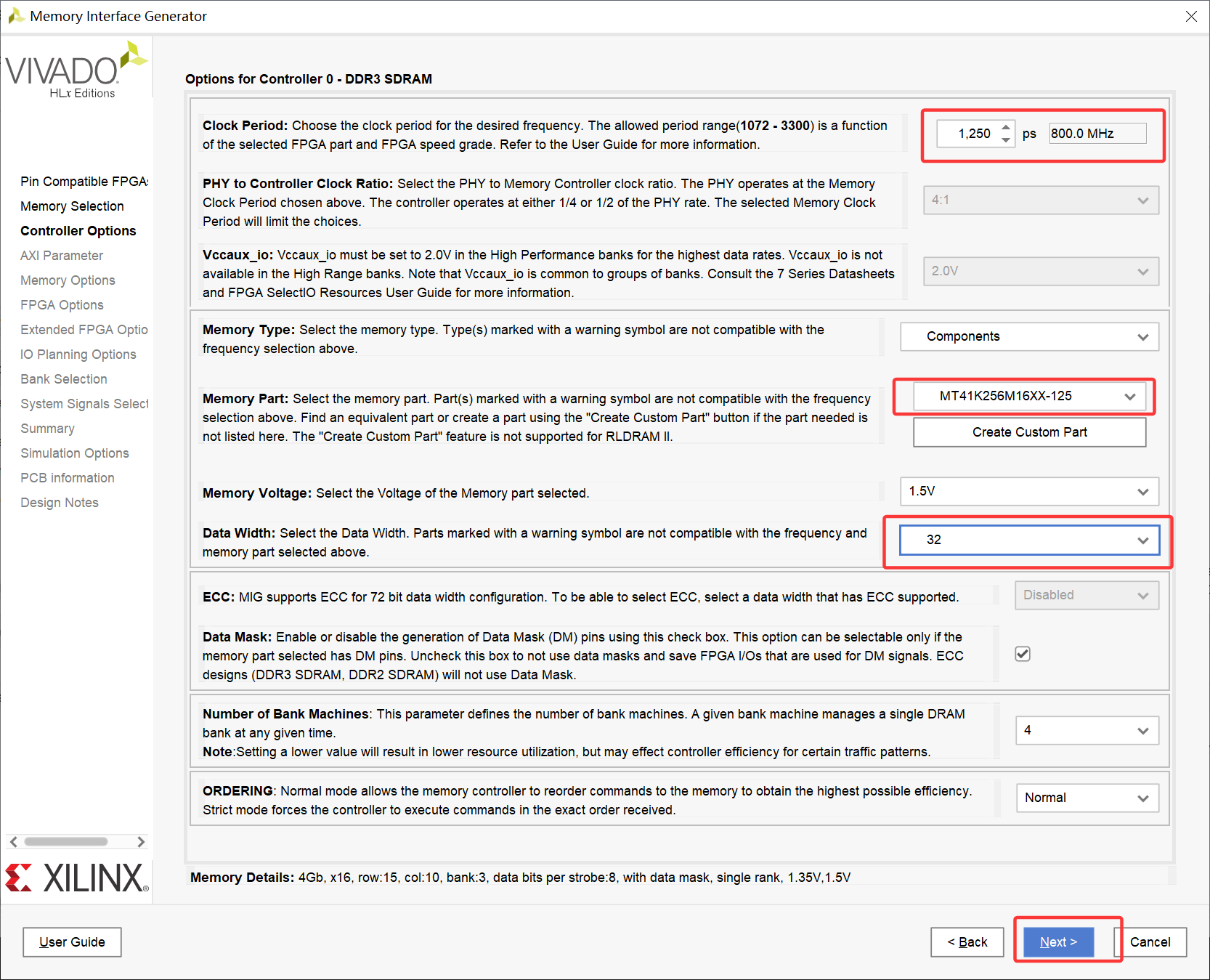Click the Vccaux_io description text
1210x980 pixels.
pyautogui.click(x=548, y=274)
